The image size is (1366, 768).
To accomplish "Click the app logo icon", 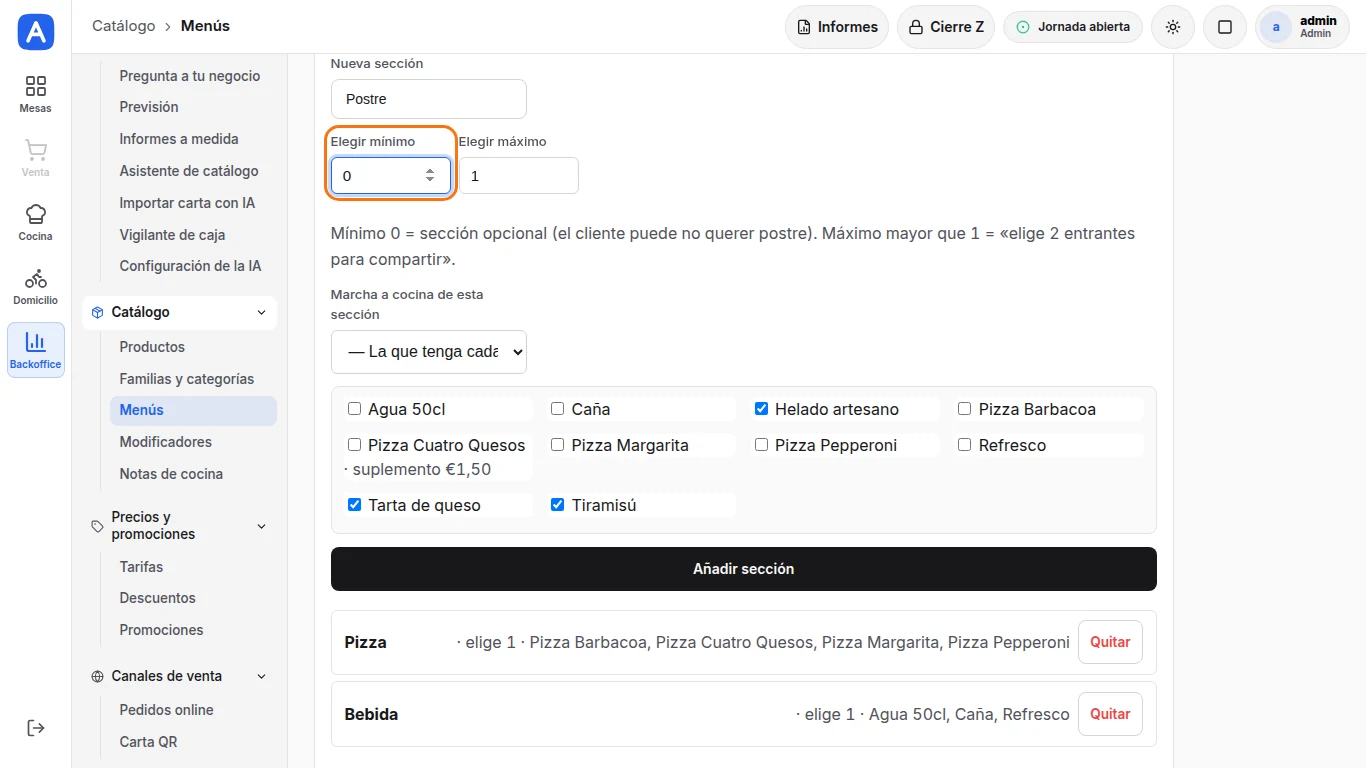I will click(35, 32).
